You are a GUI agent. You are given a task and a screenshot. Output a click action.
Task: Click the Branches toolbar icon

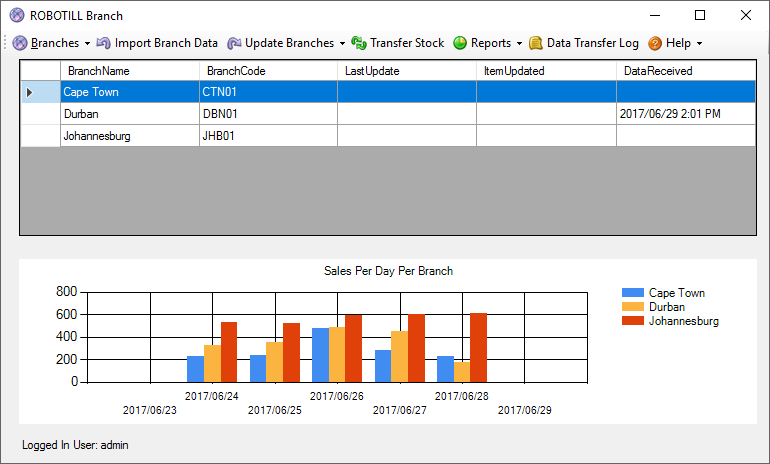[20, 43]
